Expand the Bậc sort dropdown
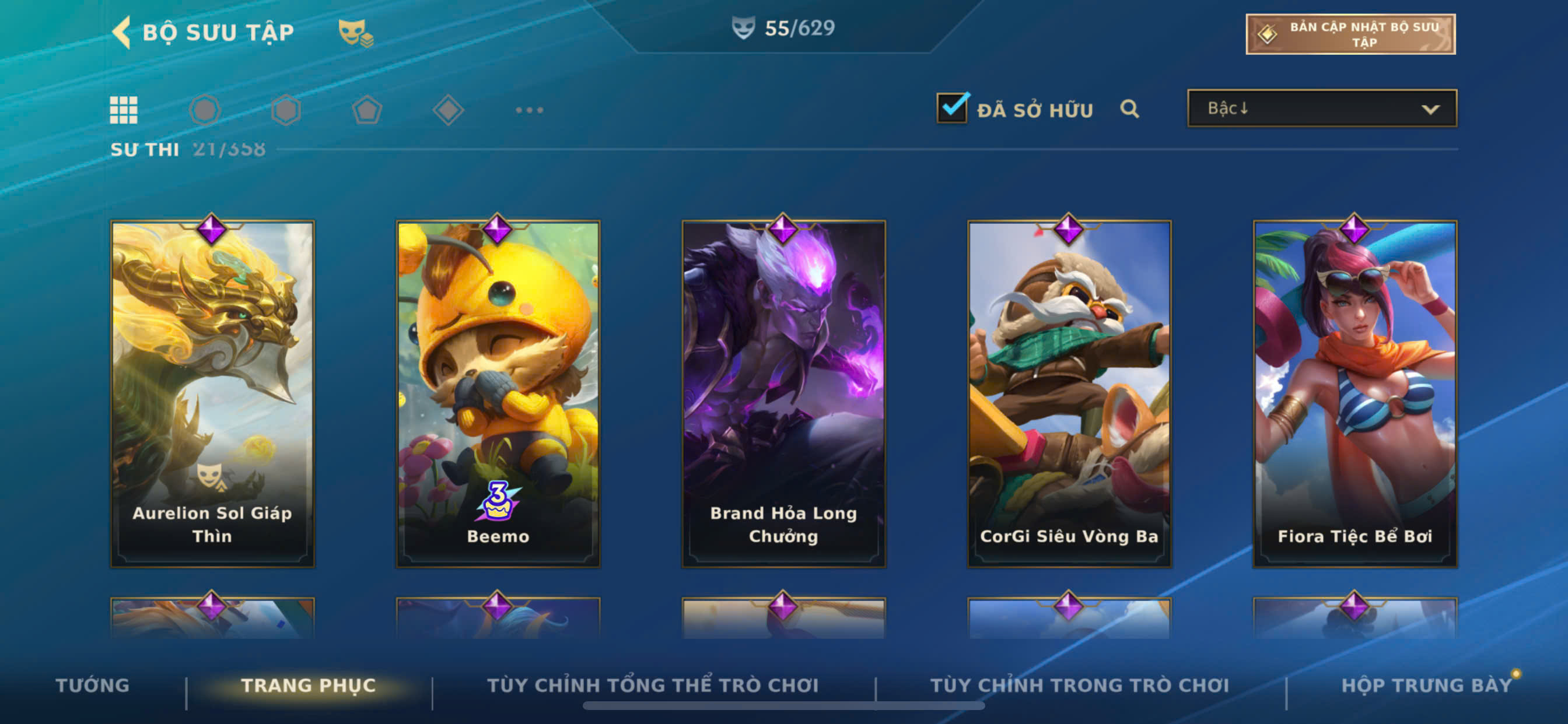Viewport: 1568px width, 724px height. 1322,108
